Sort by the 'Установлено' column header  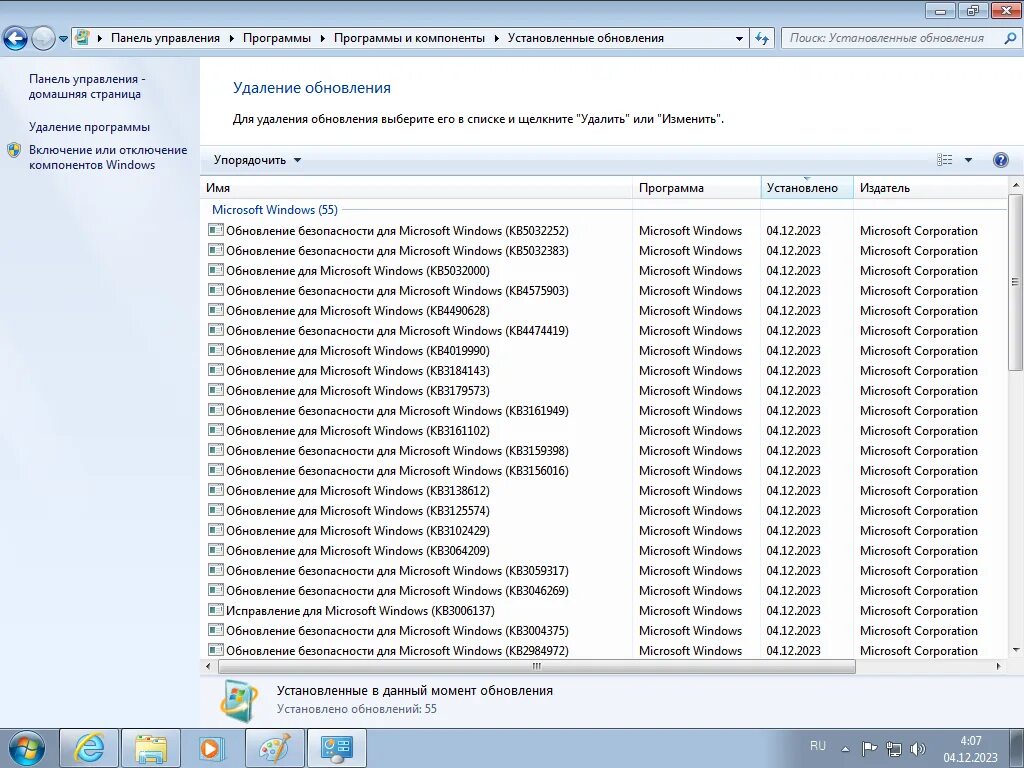(807, 187)
